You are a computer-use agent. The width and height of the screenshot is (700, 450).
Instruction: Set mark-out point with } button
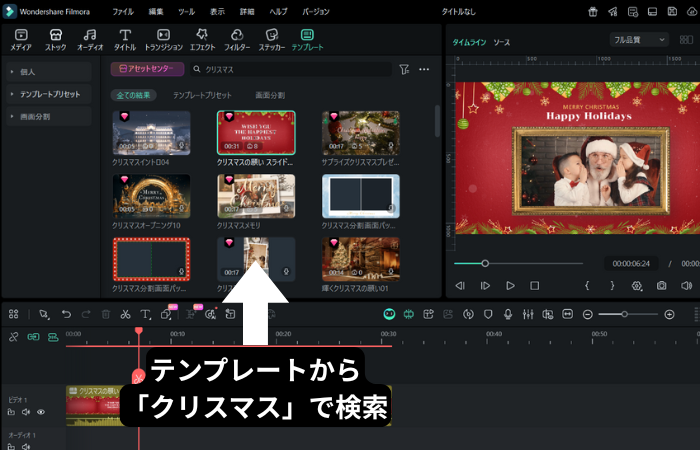612,286
